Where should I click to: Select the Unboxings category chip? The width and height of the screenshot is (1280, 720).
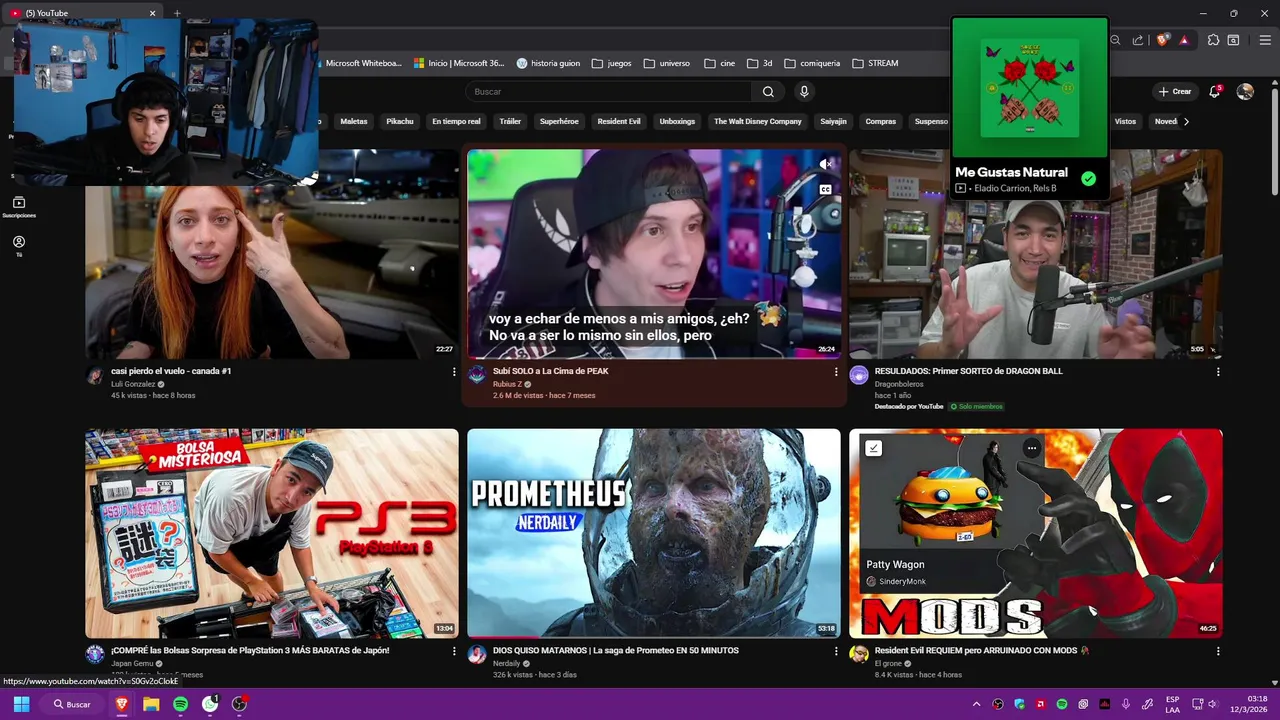pos(677,121)
